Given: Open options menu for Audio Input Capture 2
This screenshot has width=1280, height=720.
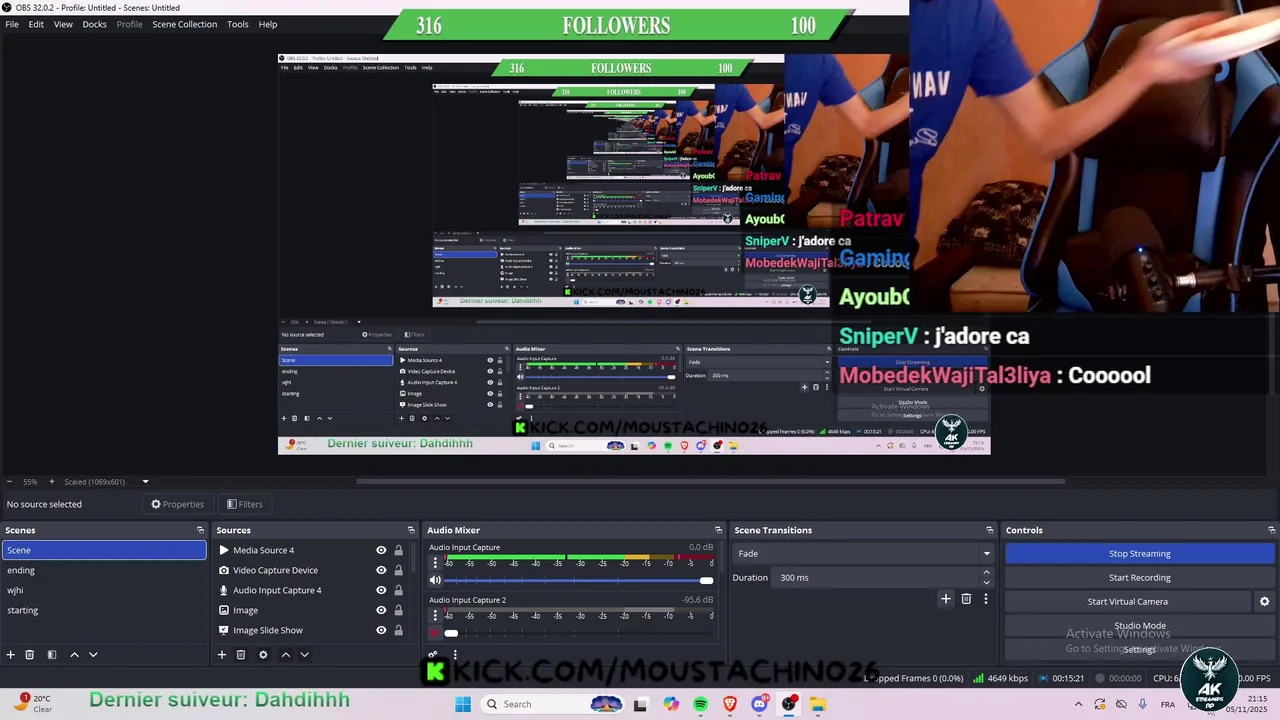Looking at the screenshot, I should (435, 615).
